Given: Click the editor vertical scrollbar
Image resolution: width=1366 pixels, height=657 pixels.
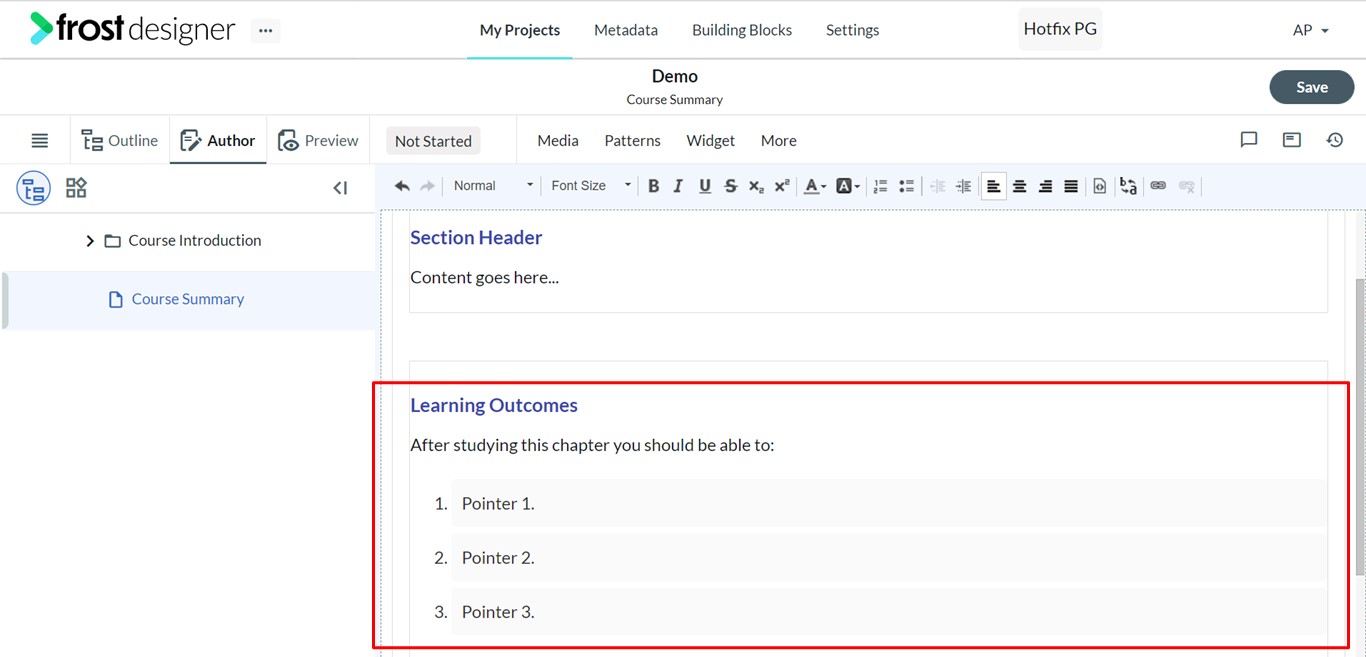Looking at the screenshot, I should [x=1360, y=426].
